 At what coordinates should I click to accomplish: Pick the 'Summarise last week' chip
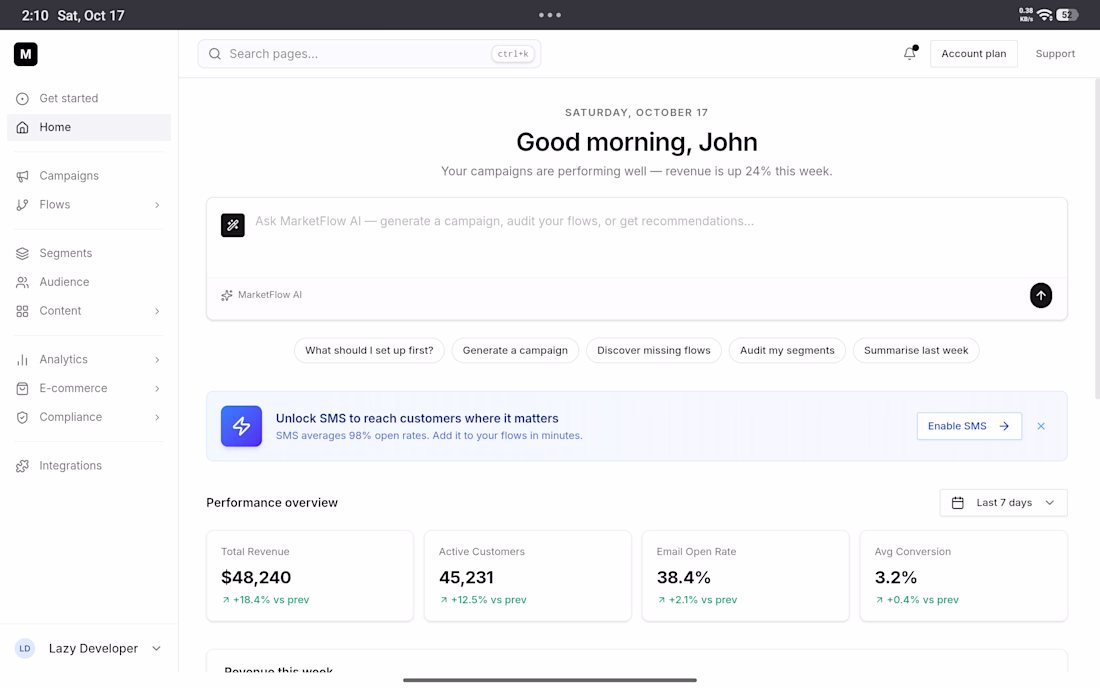point(916,351)
